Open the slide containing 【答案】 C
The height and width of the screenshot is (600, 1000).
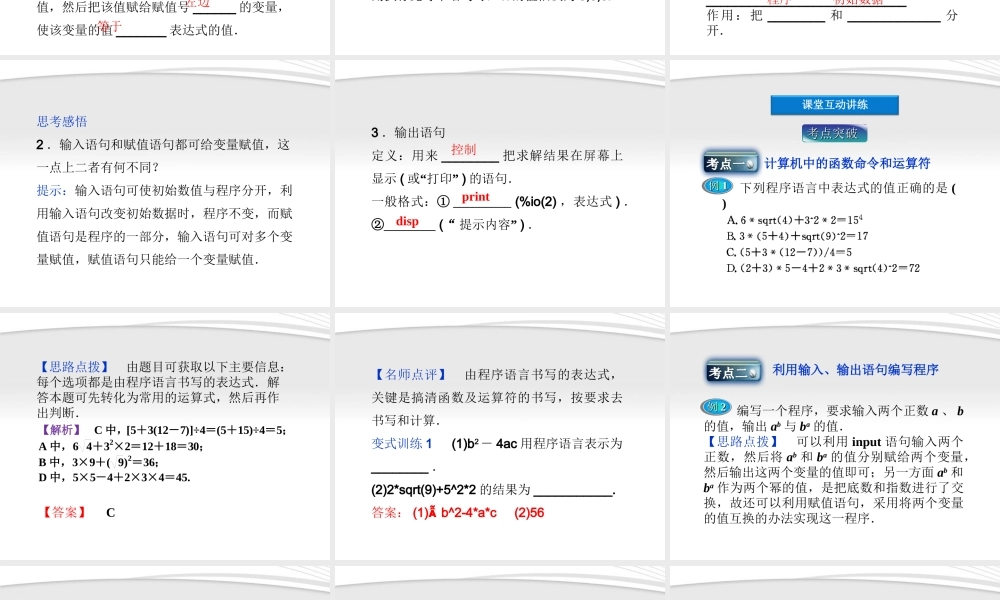(x=165, y=436)
